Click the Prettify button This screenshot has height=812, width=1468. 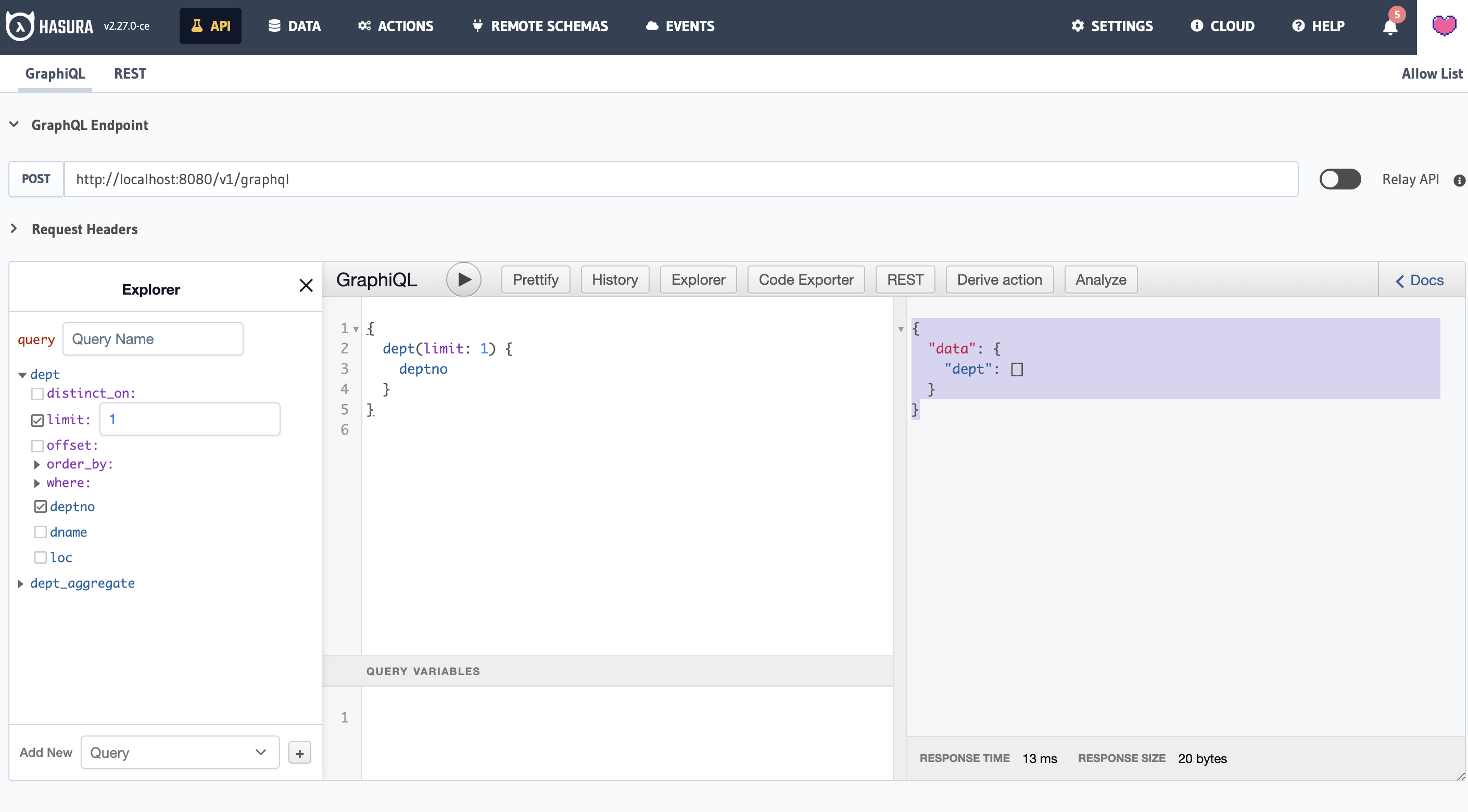click(x=535, y=279)
